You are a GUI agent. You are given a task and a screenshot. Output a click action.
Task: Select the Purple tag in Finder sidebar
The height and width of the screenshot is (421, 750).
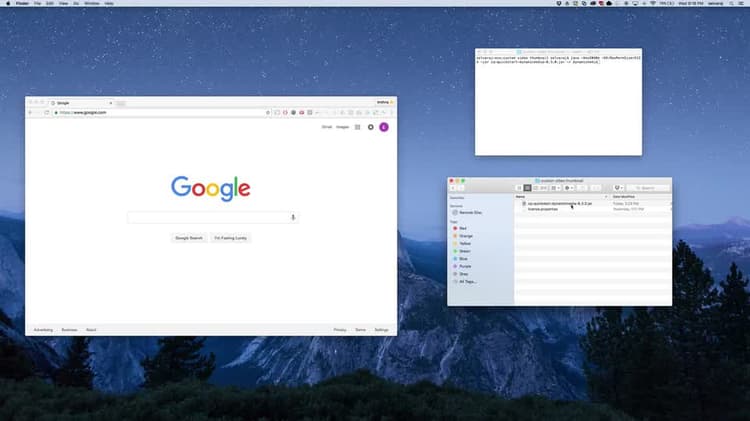point(463,266)
